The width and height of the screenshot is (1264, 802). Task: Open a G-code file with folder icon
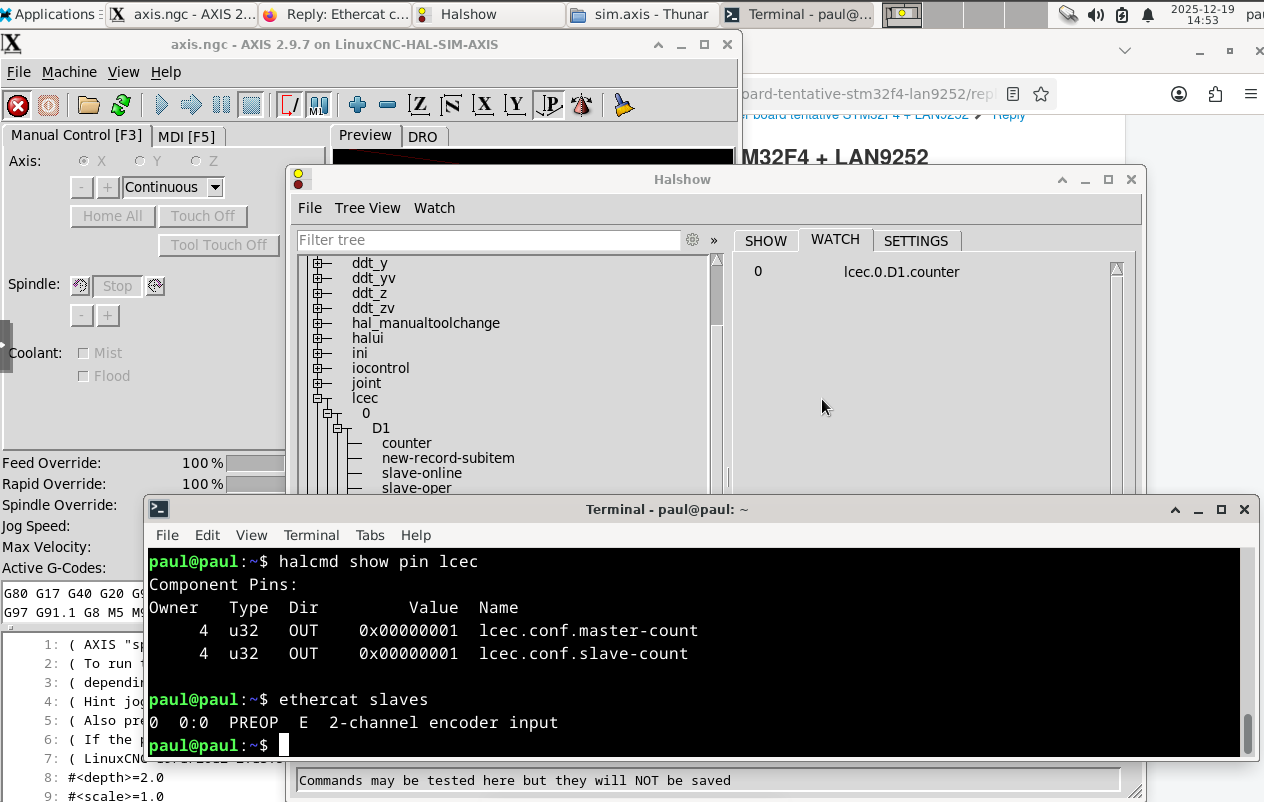click(x=89, y=105)
